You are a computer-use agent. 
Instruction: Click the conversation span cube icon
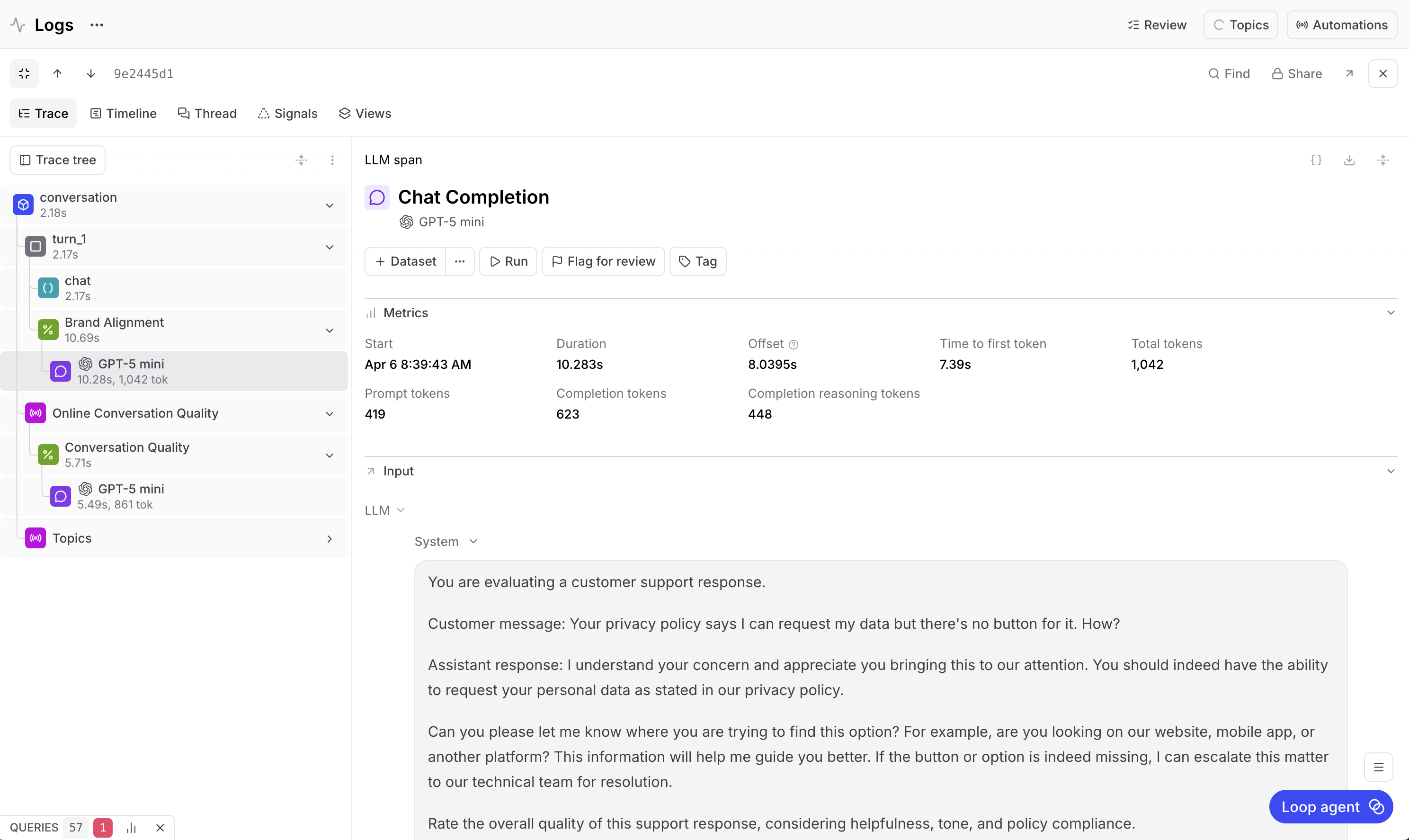coord(23,205)
